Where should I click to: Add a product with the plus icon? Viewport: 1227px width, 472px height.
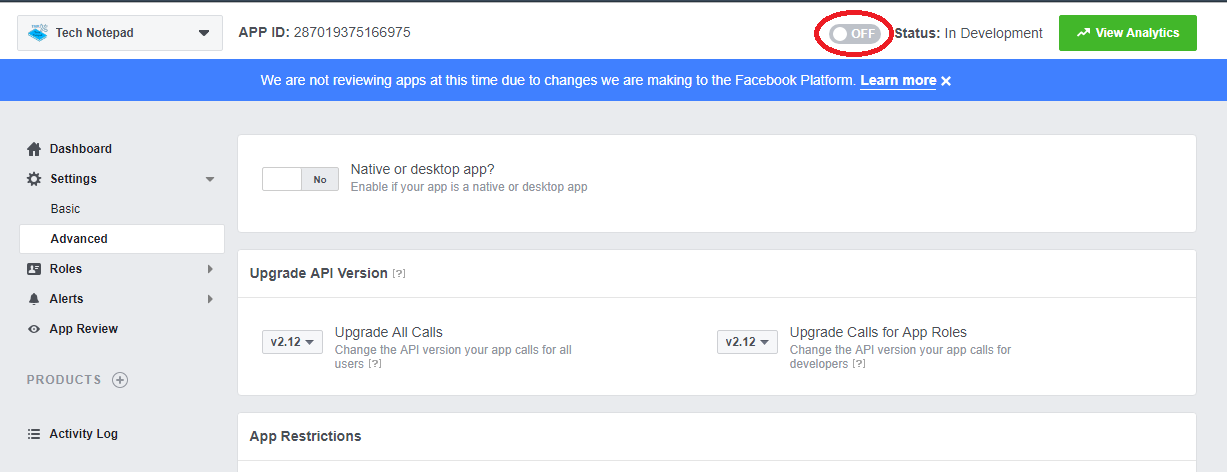(120, 380)
